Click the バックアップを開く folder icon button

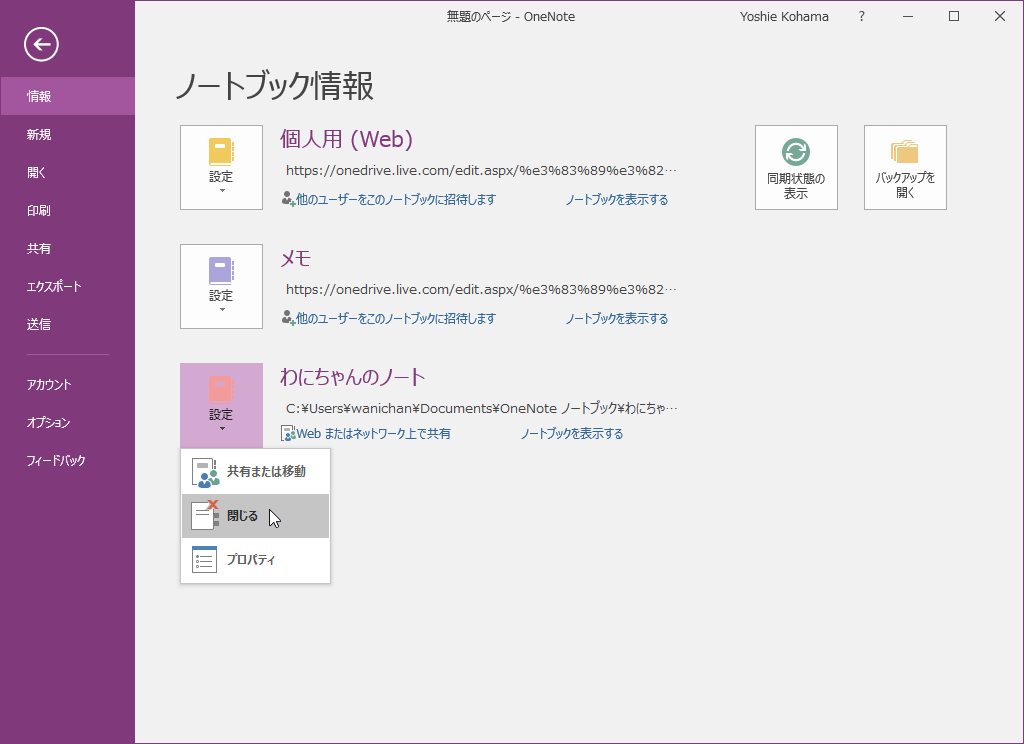[905, 167]
